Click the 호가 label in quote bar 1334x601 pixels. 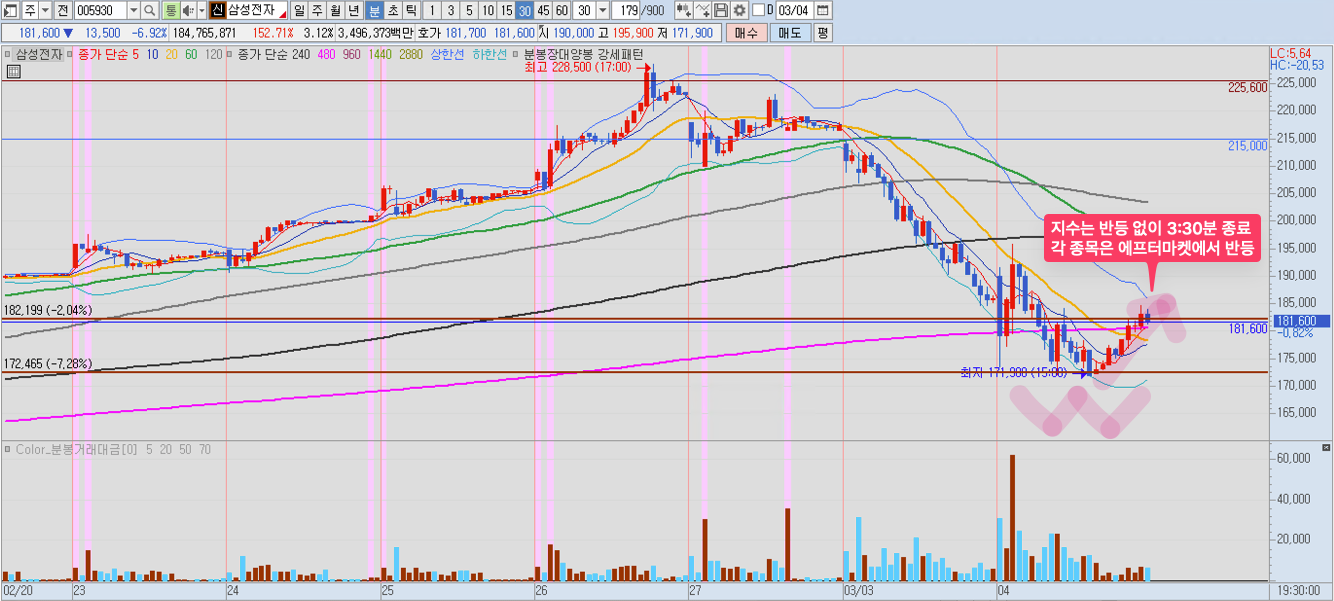click(428, 33)
